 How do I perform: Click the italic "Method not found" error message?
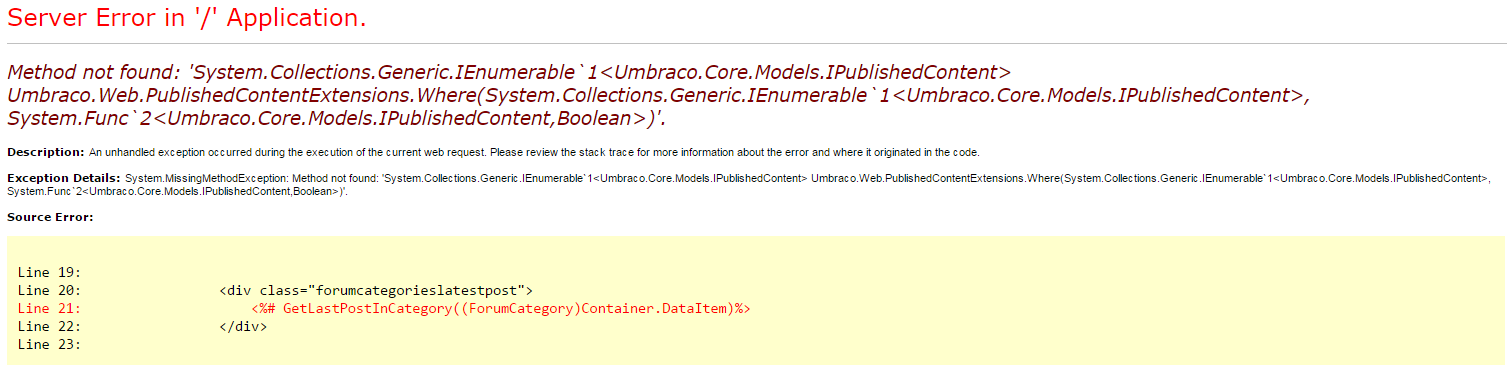pos(658,95)
